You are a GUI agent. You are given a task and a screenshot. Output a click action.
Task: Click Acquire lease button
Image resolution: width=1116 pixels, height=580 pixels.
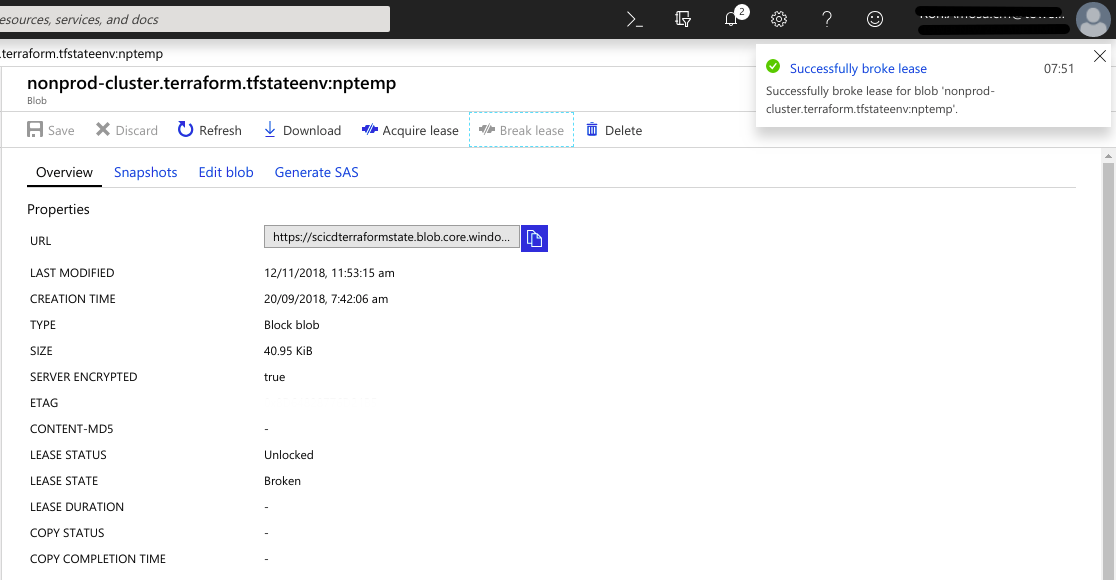click(410, 130)
